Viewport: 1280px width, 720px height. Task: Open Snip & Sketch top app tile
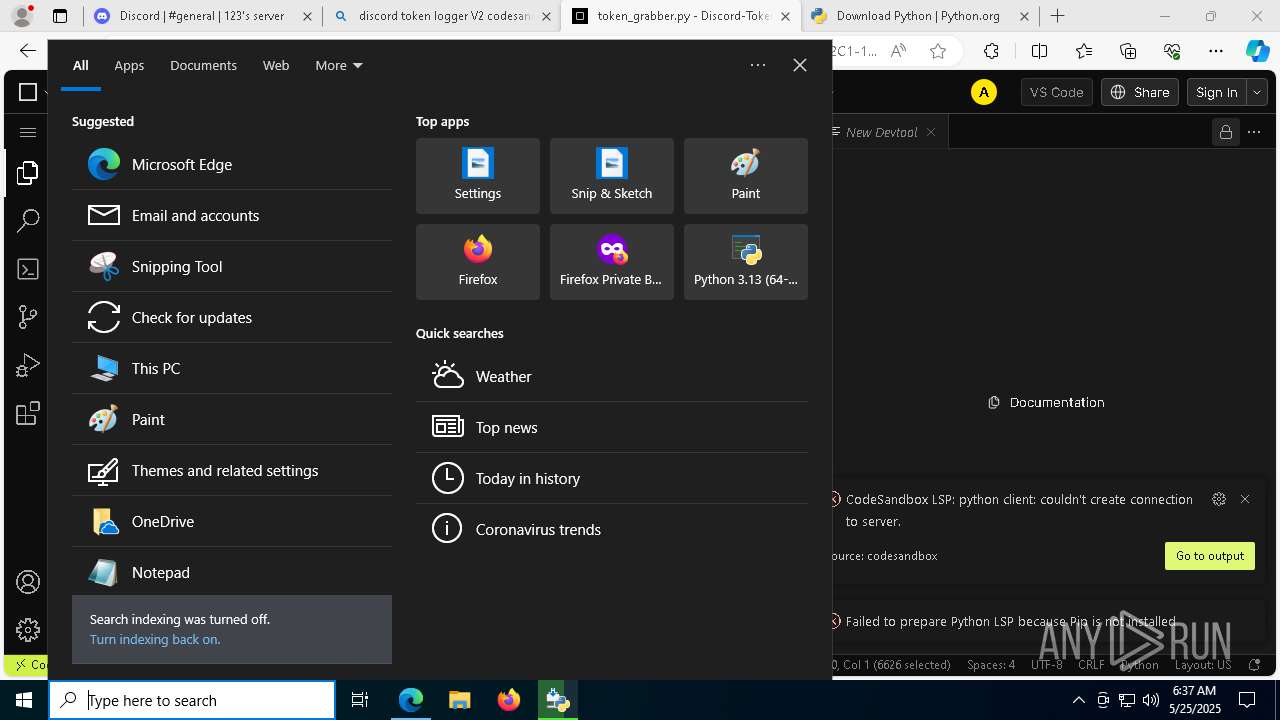612,176
